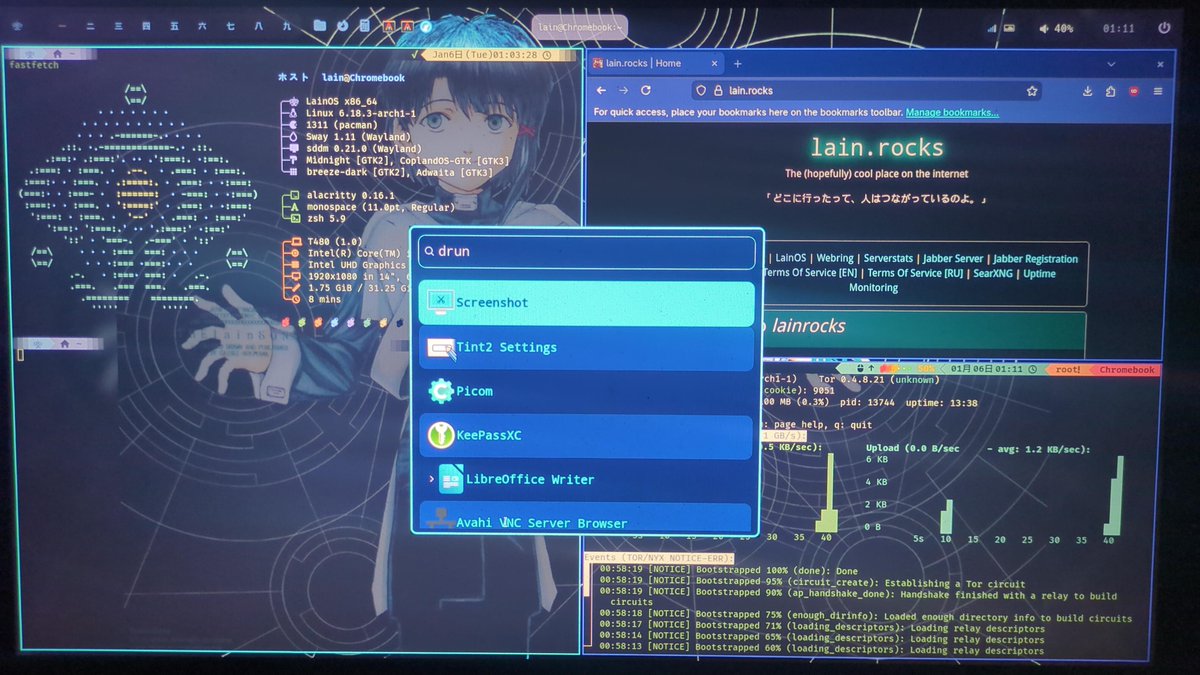This screenshot has height=675, width=1200.
Task: Select the Screenshot entry in the launcher
Action: [586, 303]
